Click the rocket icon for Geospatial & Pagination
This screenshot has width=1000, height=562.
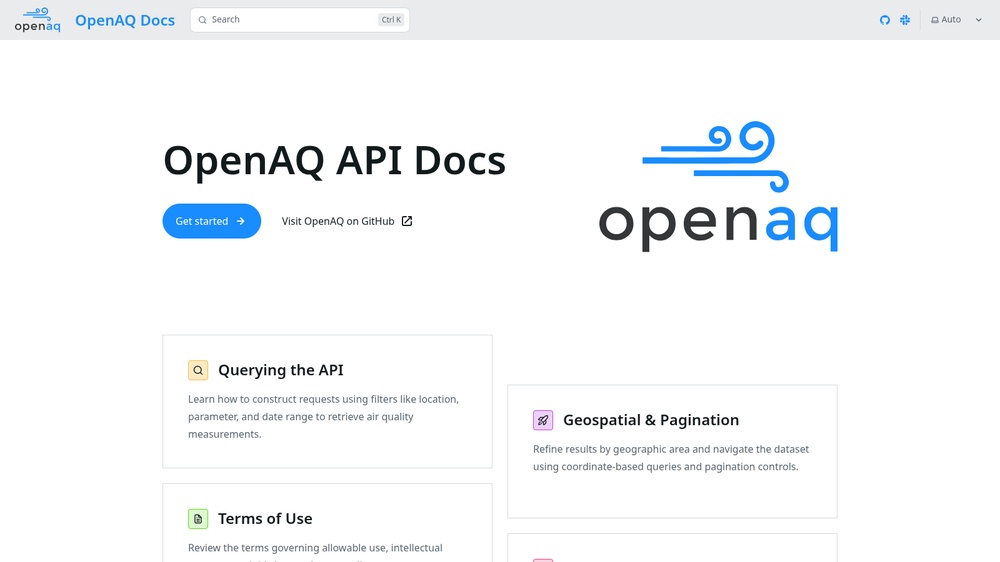[543, 420]
